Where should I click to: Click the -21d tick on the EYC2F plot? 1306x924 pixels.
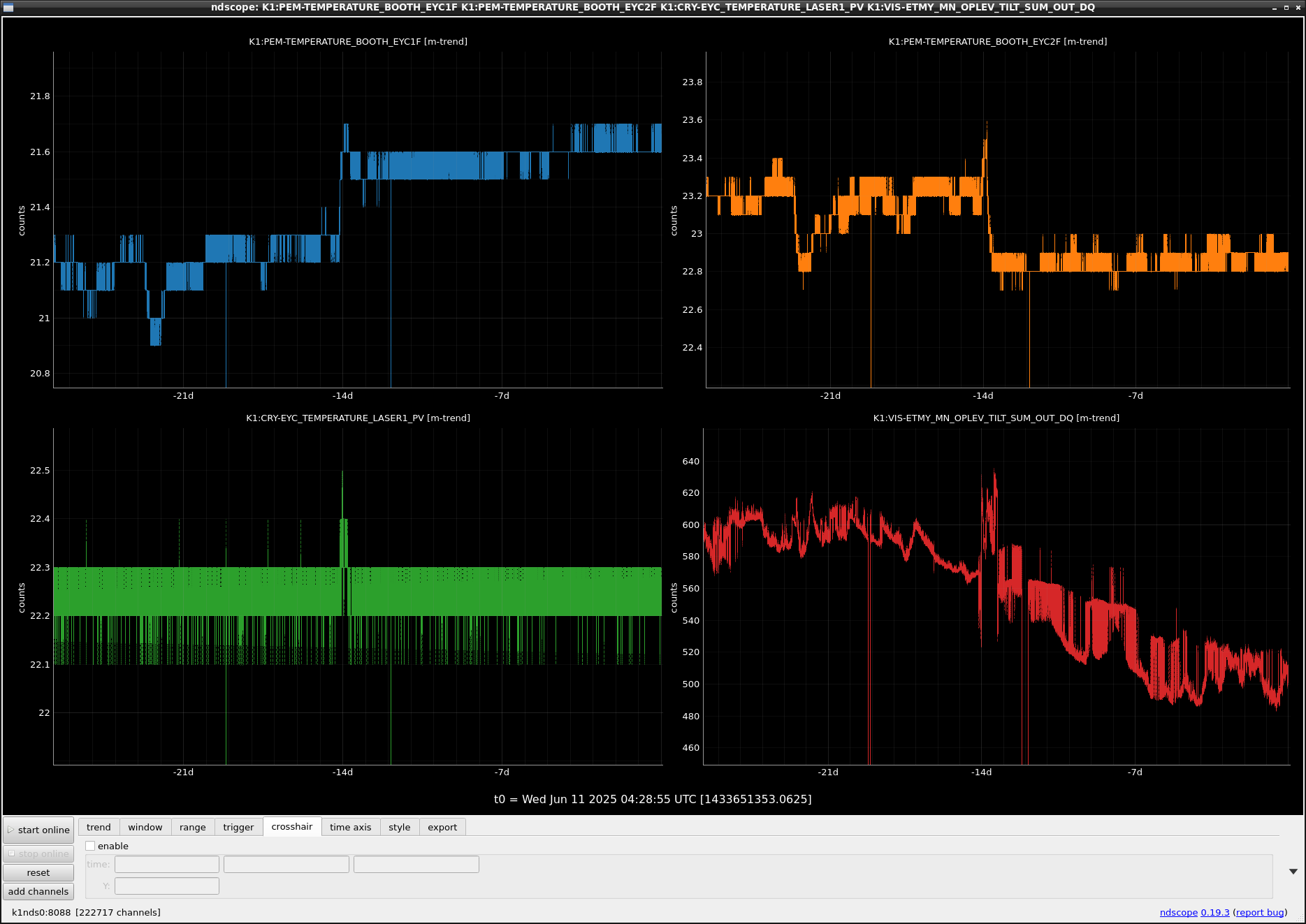(x=830, y=395)
